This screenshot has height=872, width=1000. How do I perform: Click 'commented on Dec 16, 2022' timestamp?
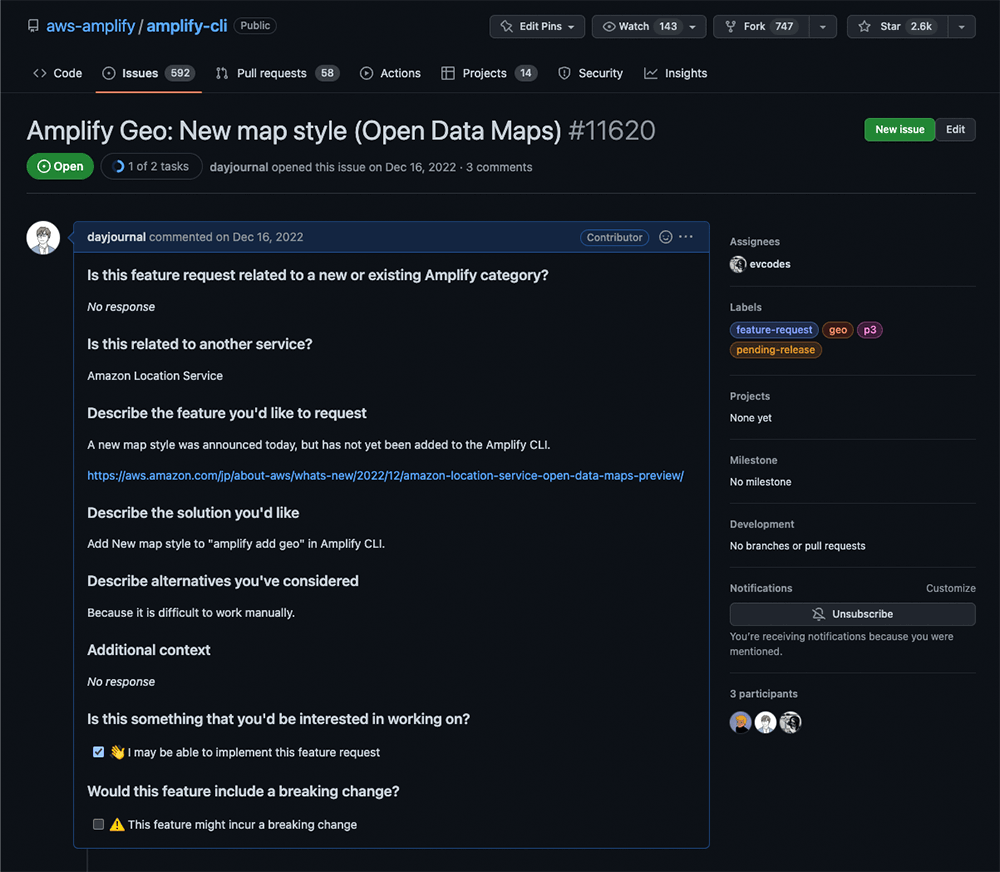tap(226, 237)
